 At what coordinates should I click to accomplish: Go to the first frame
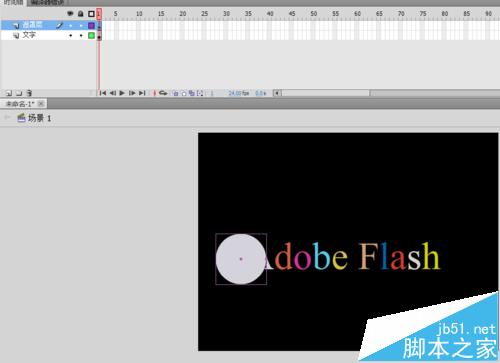click(x=103, y=93)
